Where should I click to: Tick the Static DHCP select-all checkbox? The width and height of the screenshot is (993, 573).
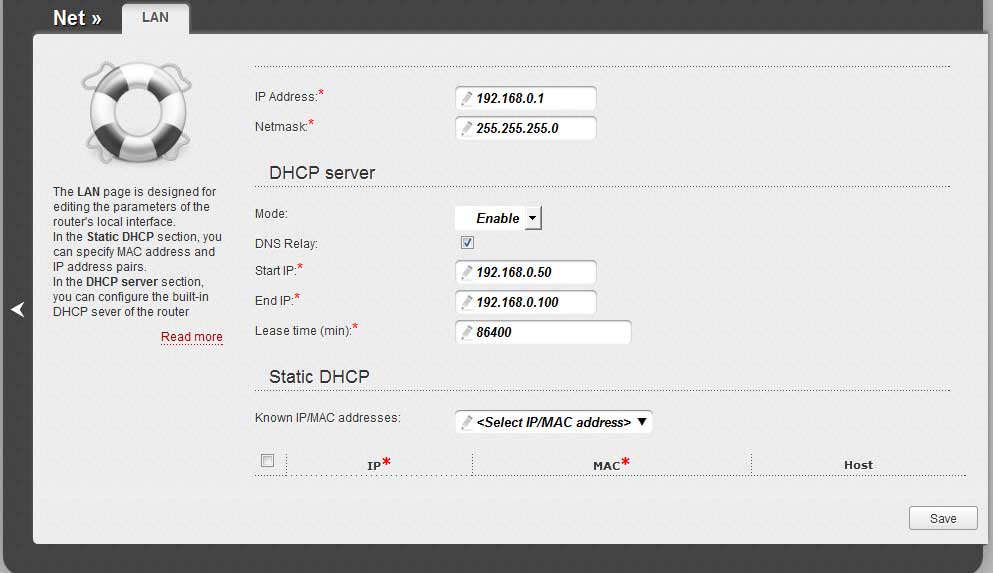point(267,460)
